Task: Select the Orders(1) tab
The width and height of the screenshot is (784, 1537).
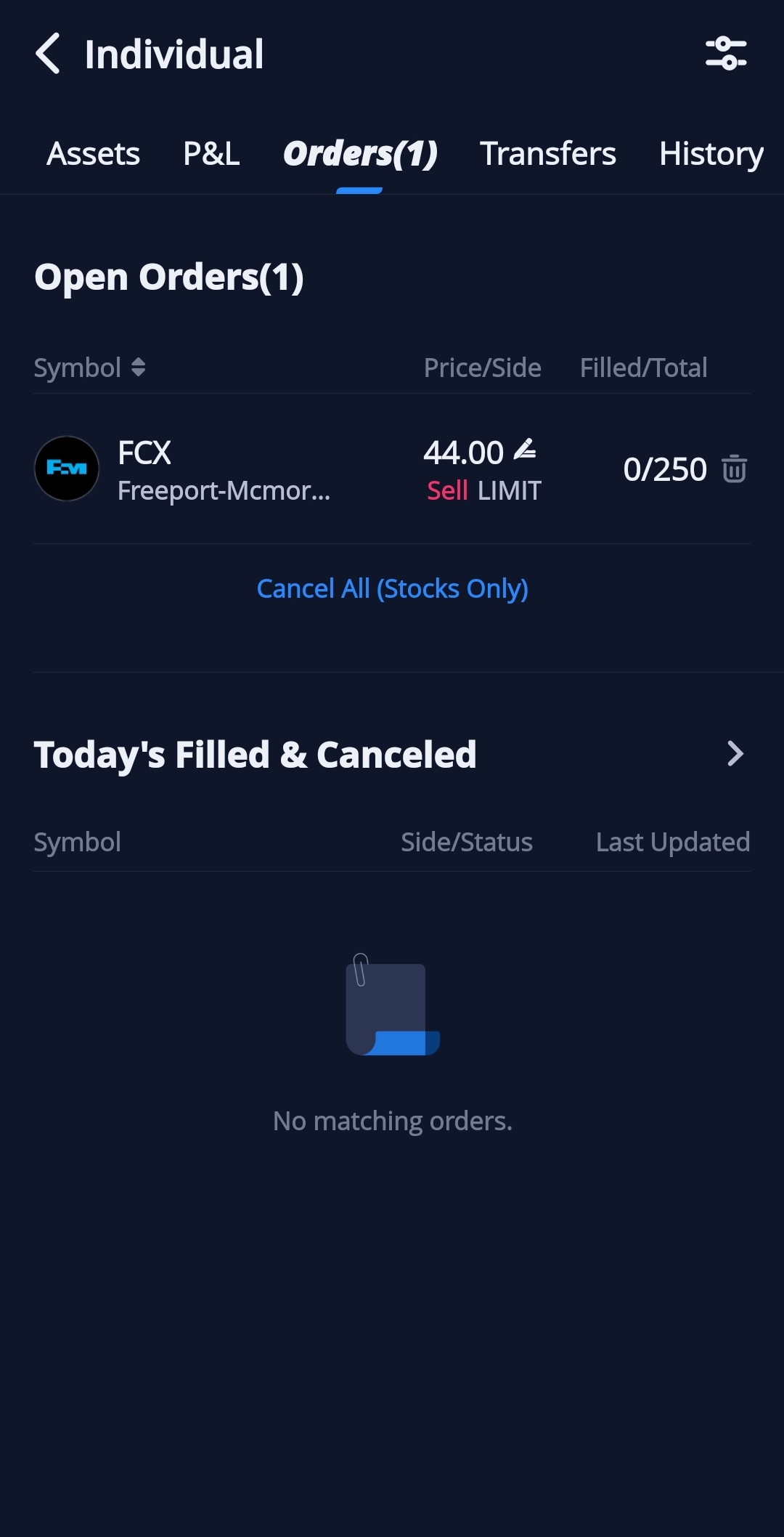Action: pyautogui.click(x=360, y=154)
